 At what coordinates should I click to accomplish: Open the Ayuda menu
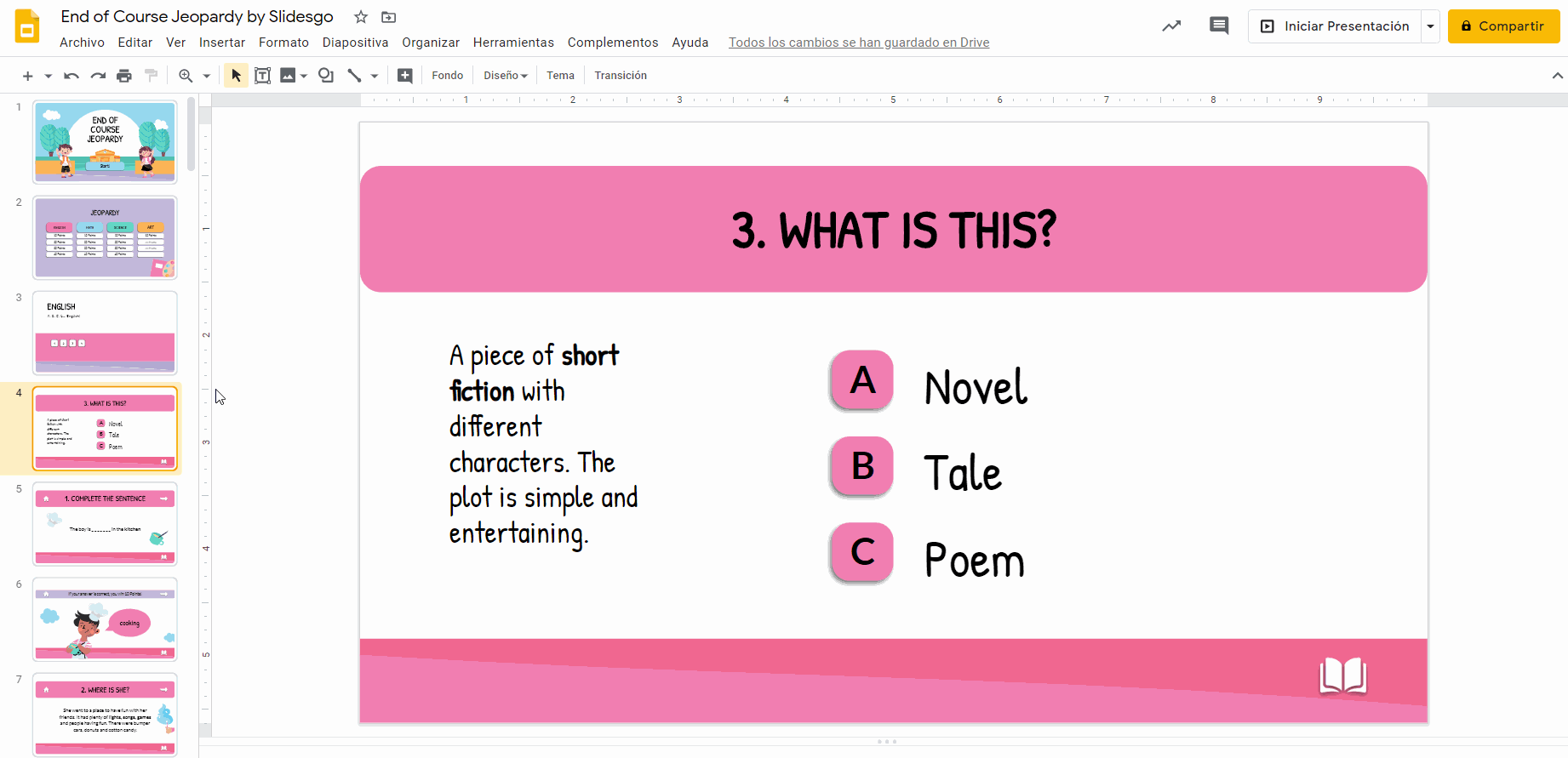click(690, 43)
